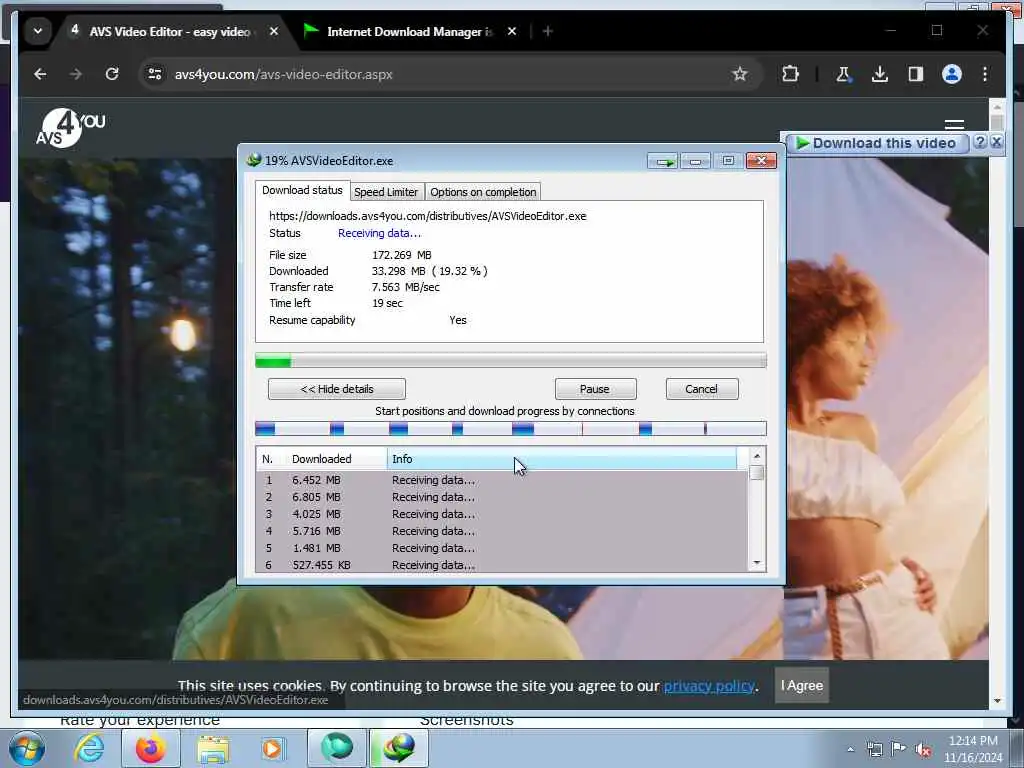
Task: Switch to AVS Video Editor tab
Action: [x=168, y=31]
